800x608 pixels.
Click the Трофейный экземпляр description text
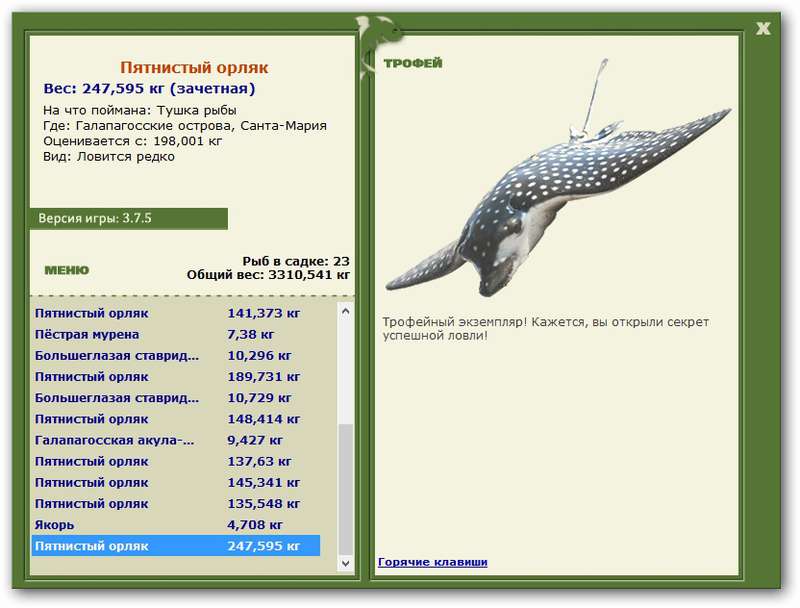545,329
